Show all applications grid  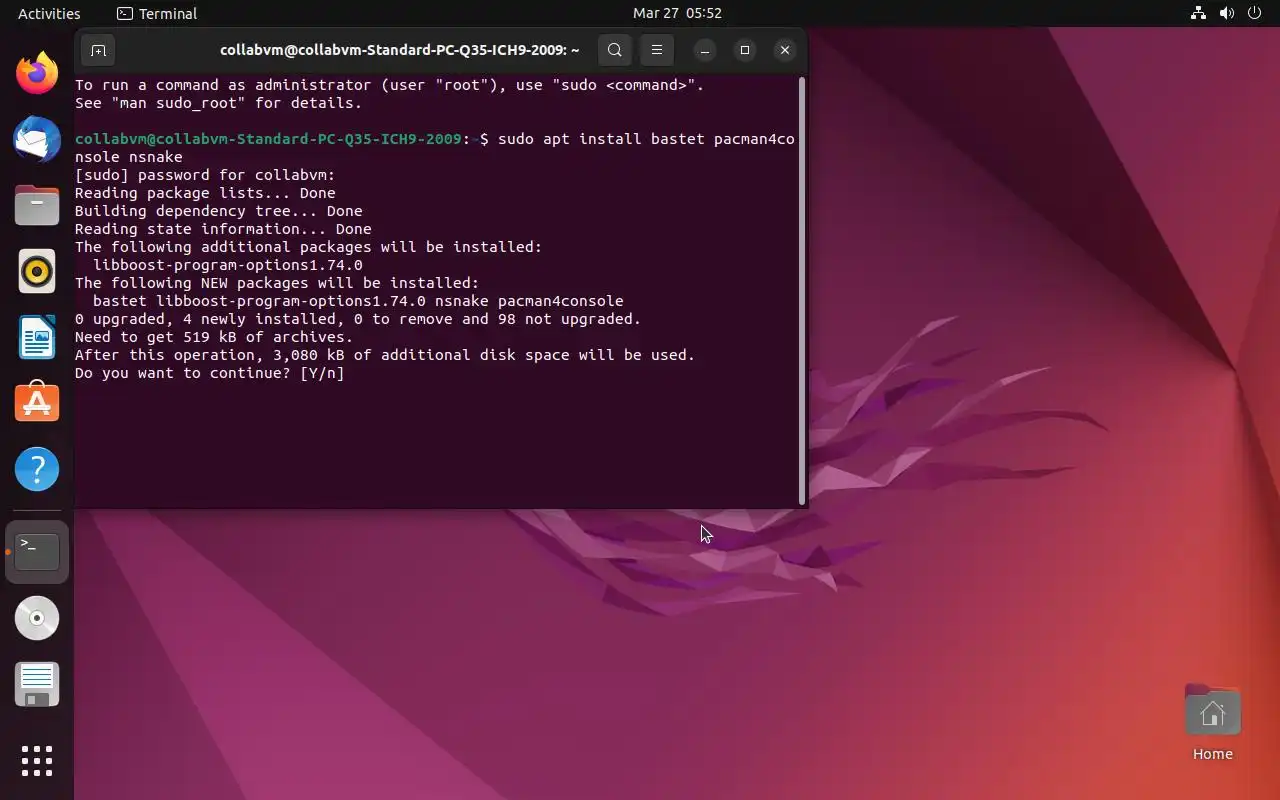[37, 761]
